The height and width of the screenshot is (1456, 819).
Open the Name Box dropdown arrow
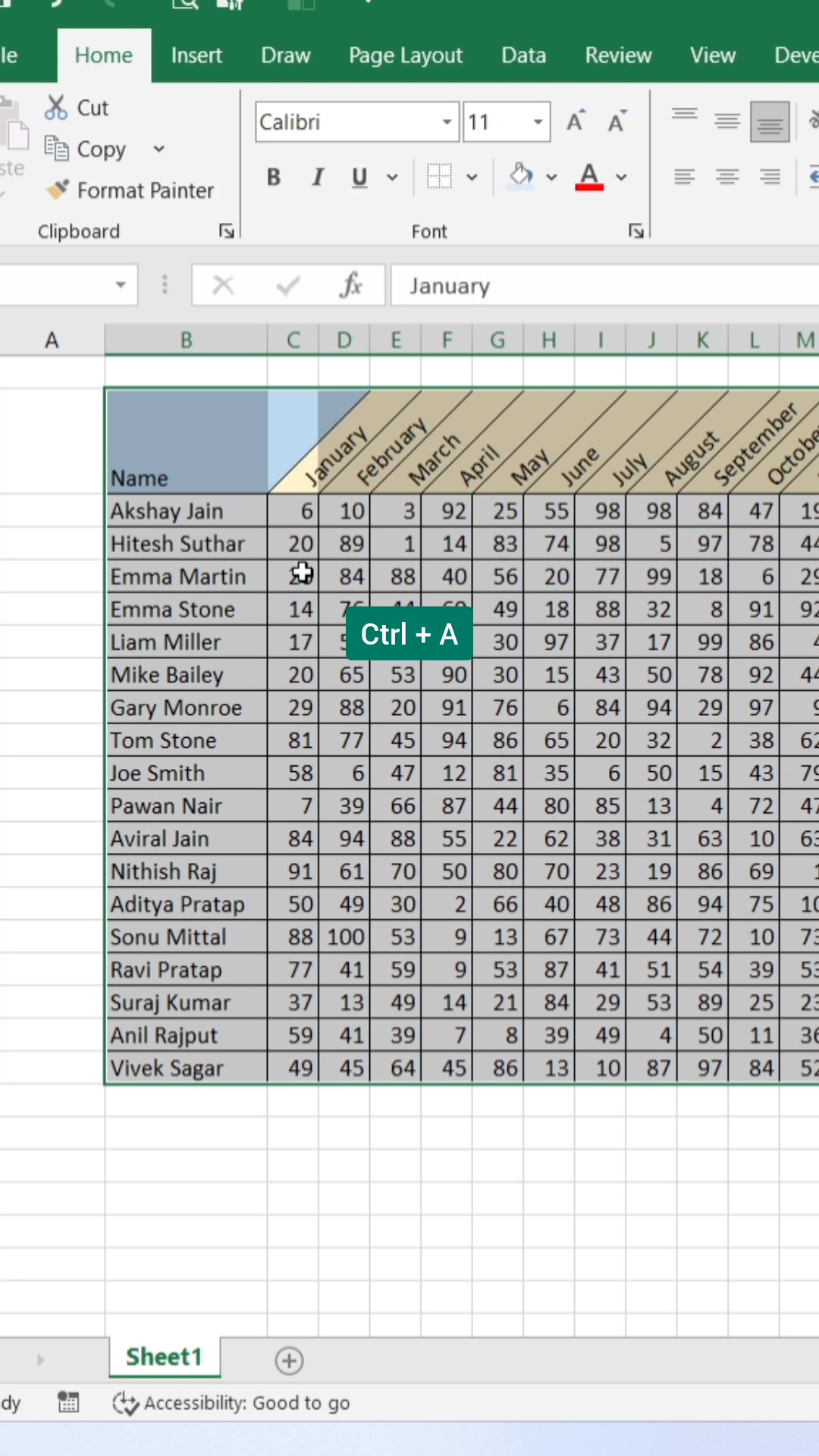[x=121, y=285]
